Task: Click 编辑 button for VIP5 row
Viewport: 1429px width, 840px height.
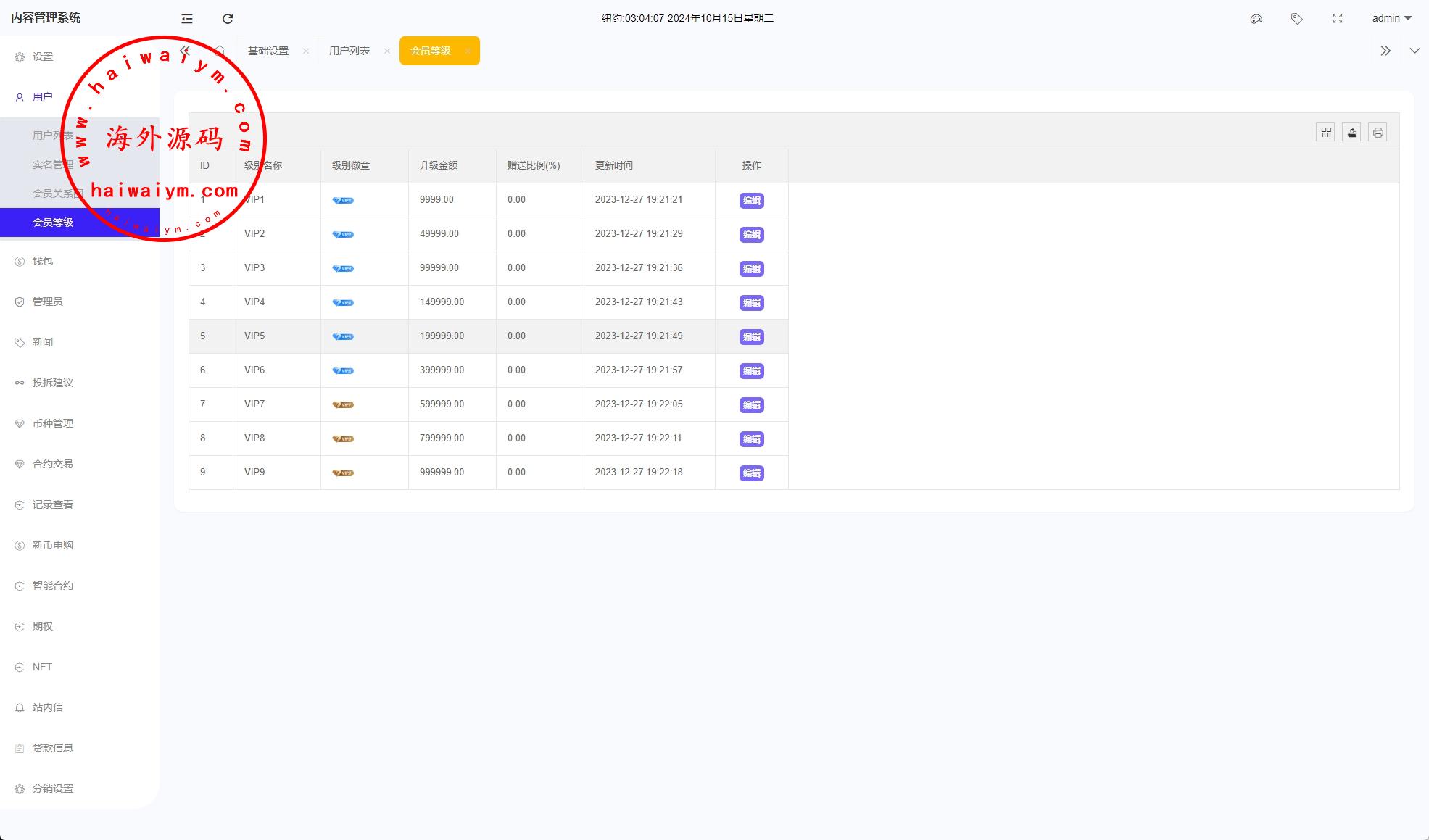Action: [x=751, y=336]
